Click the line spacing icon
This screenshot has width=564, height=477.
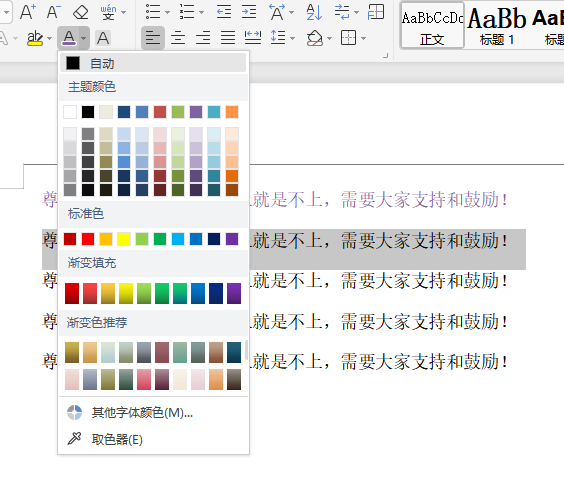pyautogui.click(x=278, y=37)
